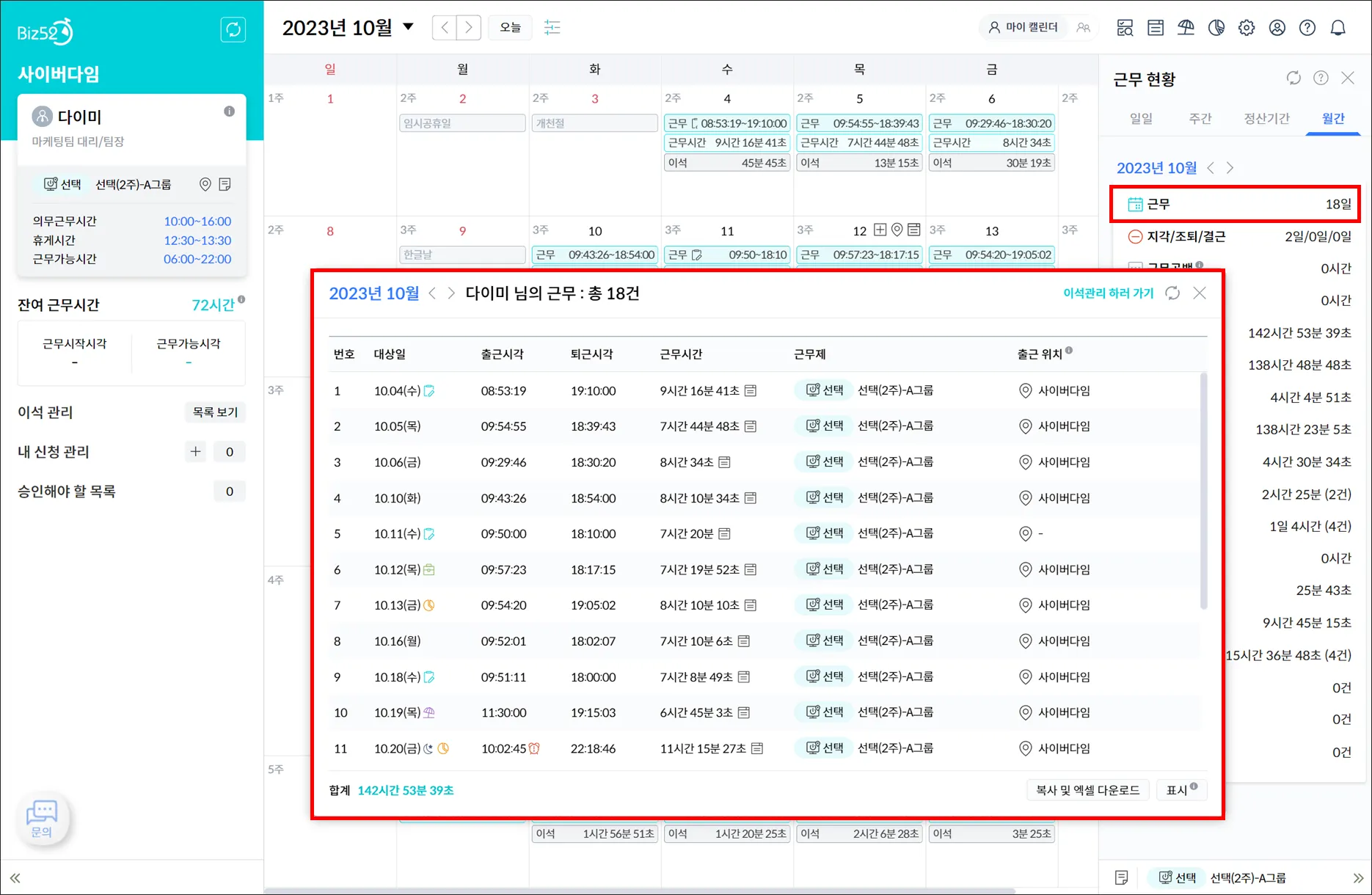Go to the next month in 근무 현황 panel
This screenshot has height=895, width=1372.
pos(1230,168)
